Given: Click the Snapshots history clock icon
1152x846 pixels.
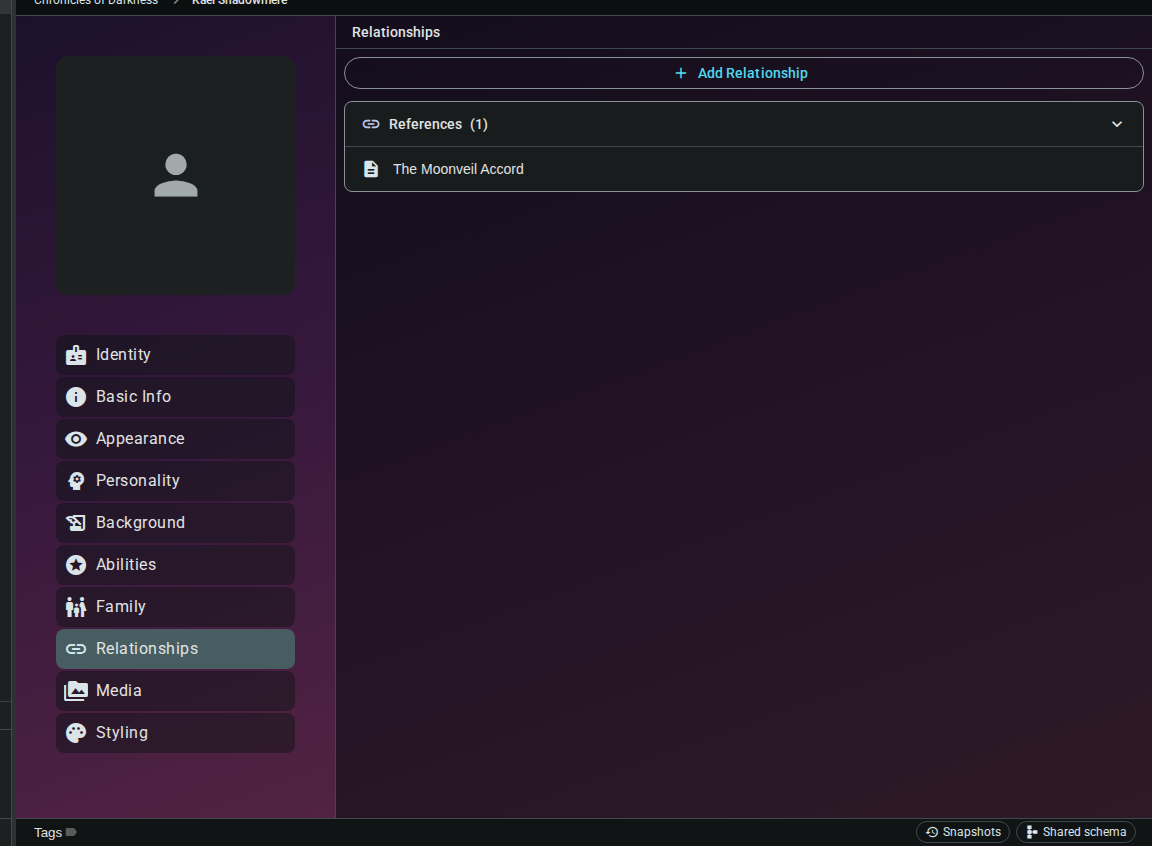Looking at the screenshot, I should tap(932, 832).
